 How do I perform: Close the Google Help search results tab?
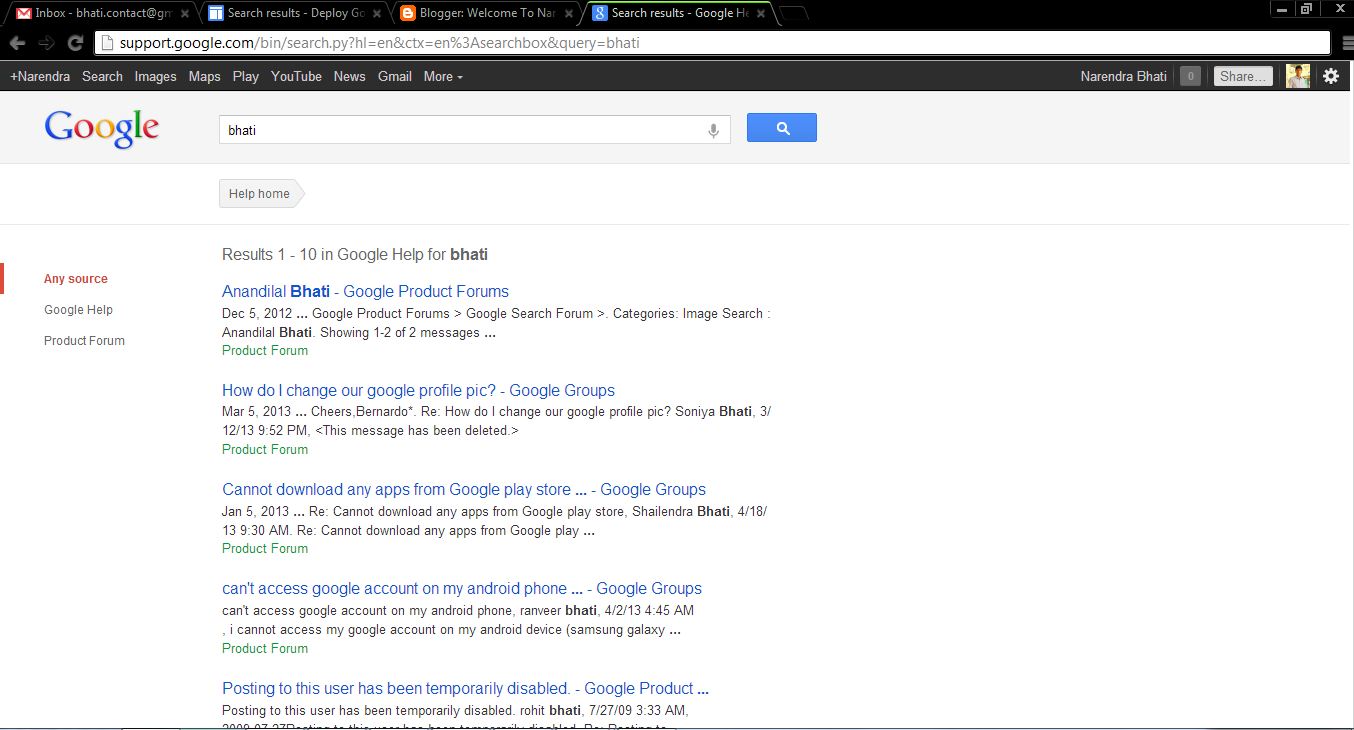click(761, 14)
